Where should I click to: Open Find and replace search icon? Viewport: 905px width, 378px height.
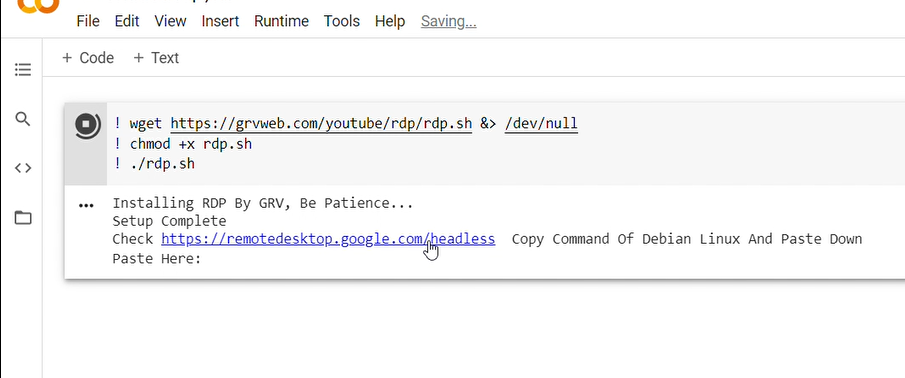pos(23,119)
